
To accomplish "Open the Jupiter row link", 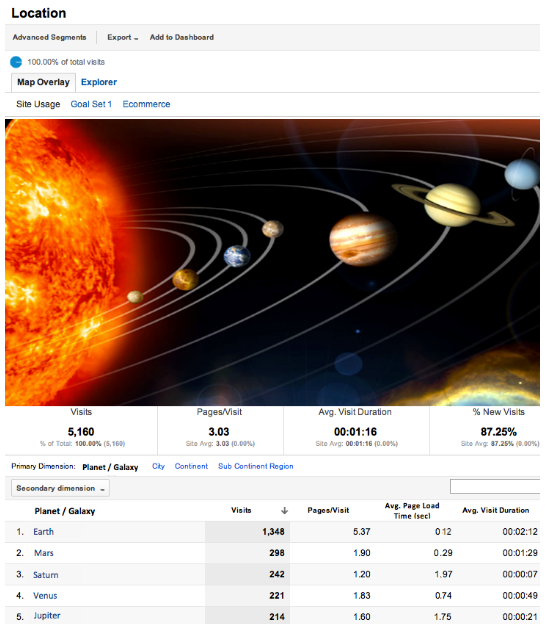I will (47, 616).
